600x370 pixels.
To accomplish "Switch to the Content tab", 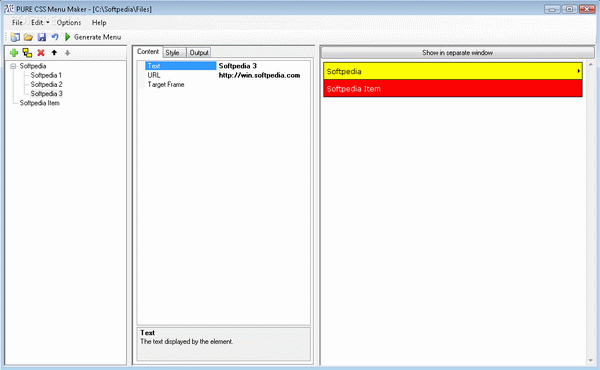I will point(148,52).
